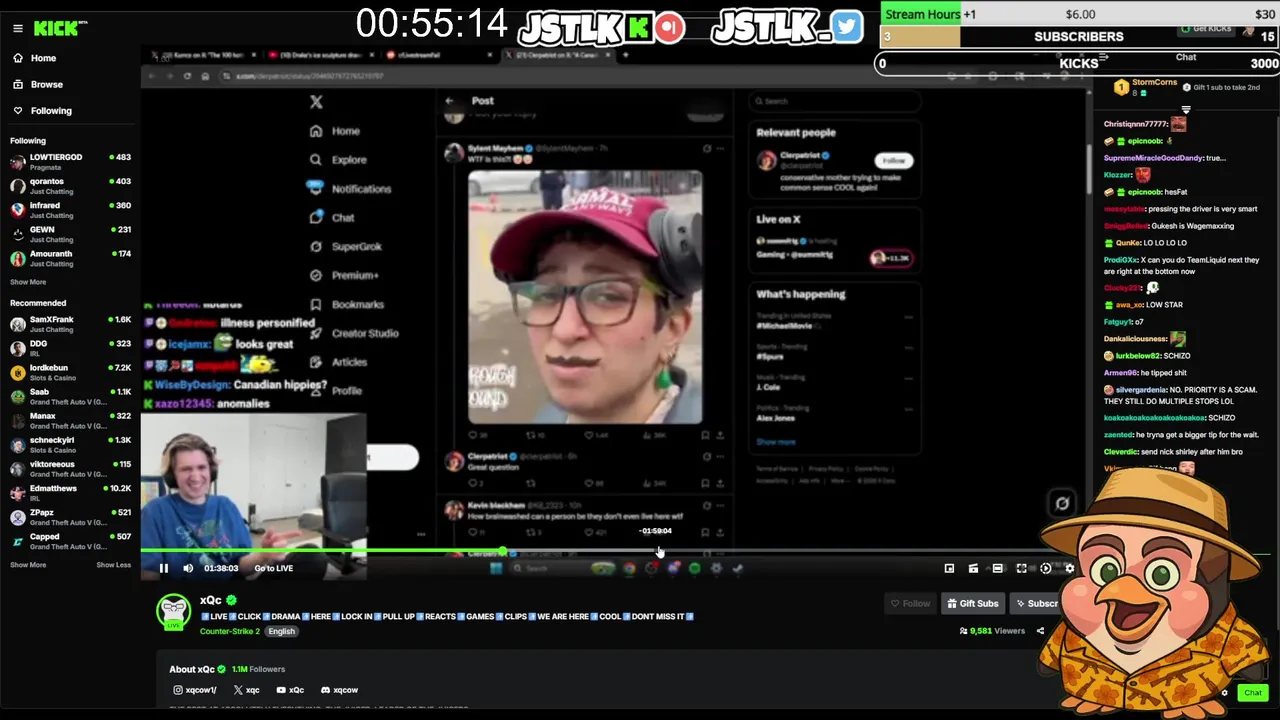Open the schneckyirl Slots & Casino channel
This screenshot has height=720, width=1280.
(70, 444)
